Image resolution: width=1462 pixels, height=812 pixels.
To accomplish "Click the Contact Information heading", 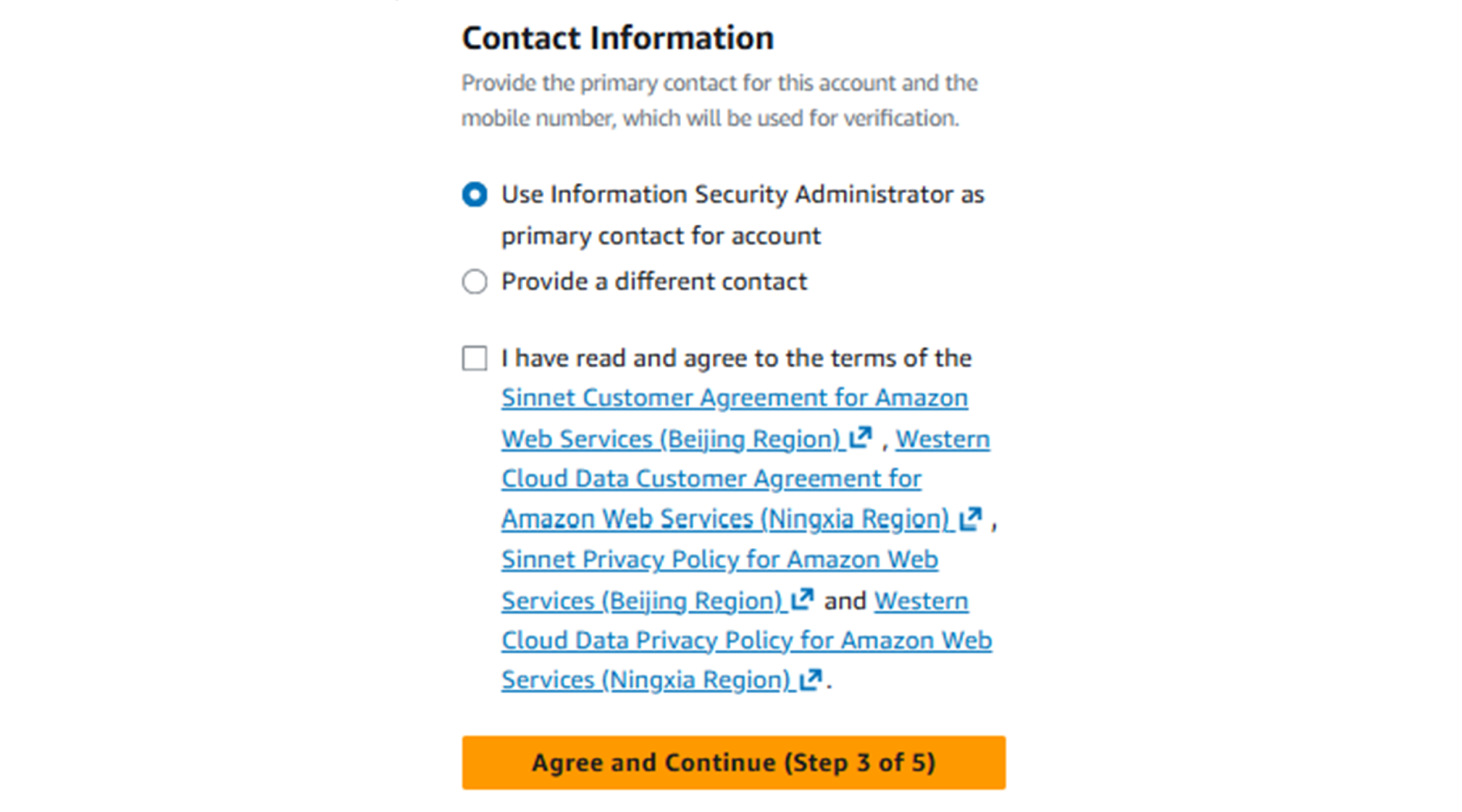I will tap(617, 38).
